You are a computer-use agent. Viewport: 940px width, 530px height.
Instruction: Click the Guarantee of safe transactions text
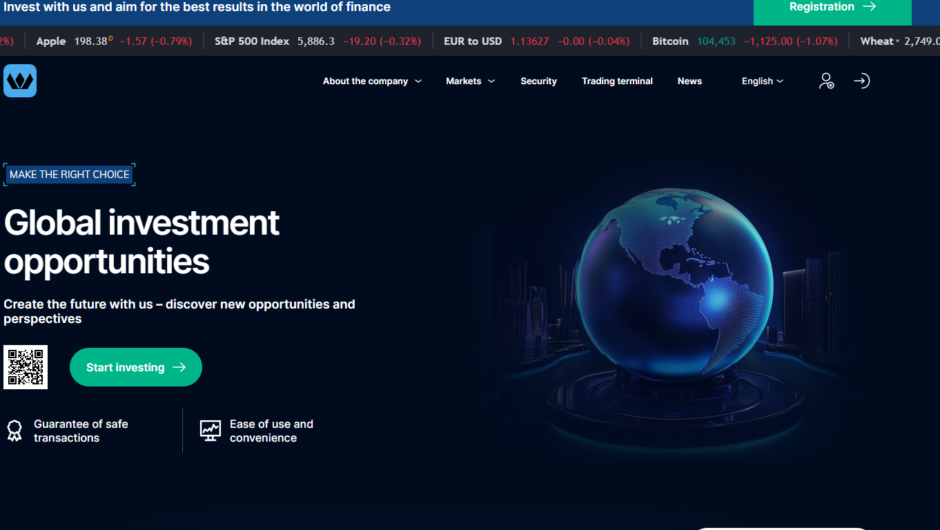(81, 430)
